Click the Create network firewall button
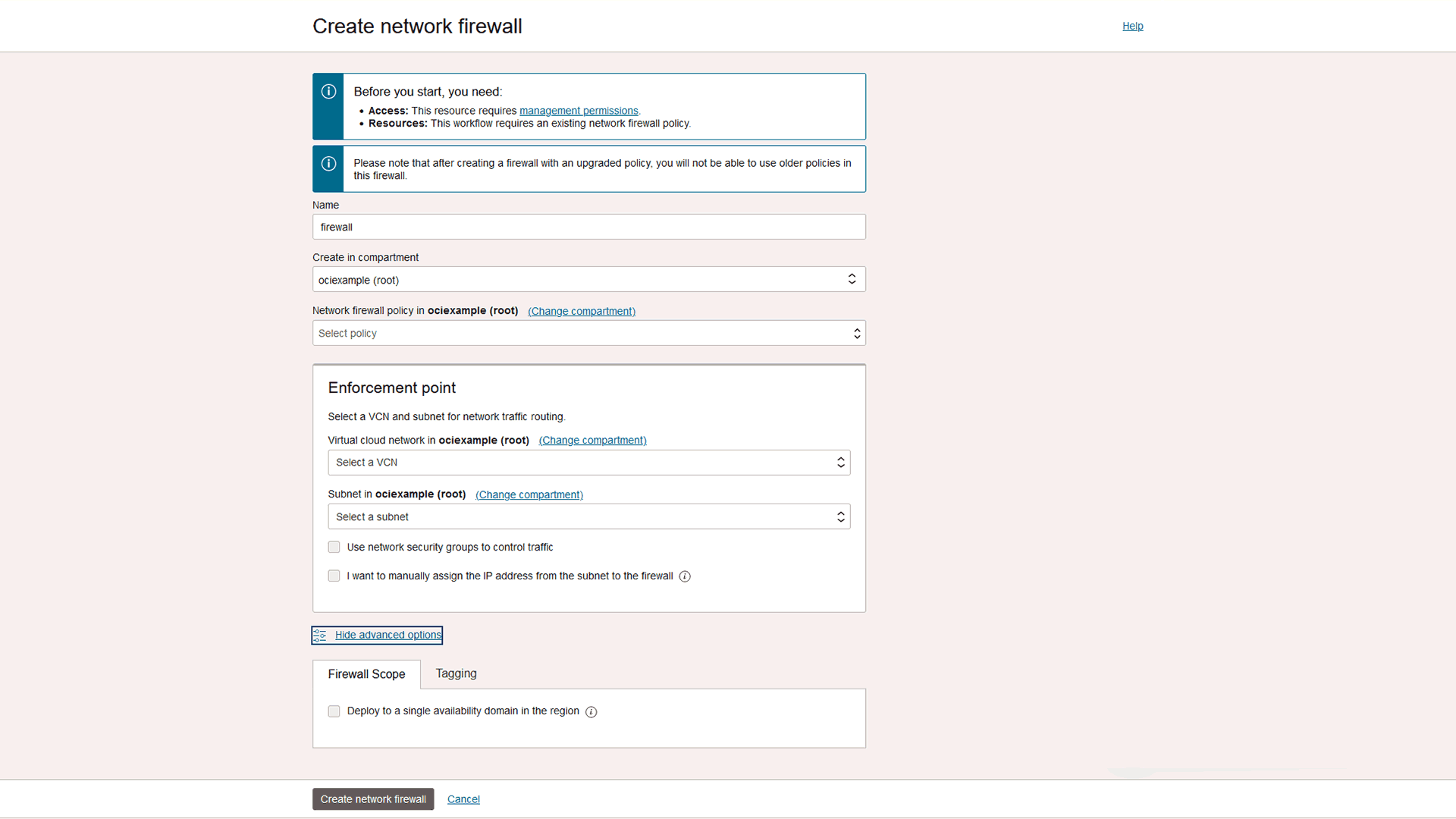 coord(372,799)
